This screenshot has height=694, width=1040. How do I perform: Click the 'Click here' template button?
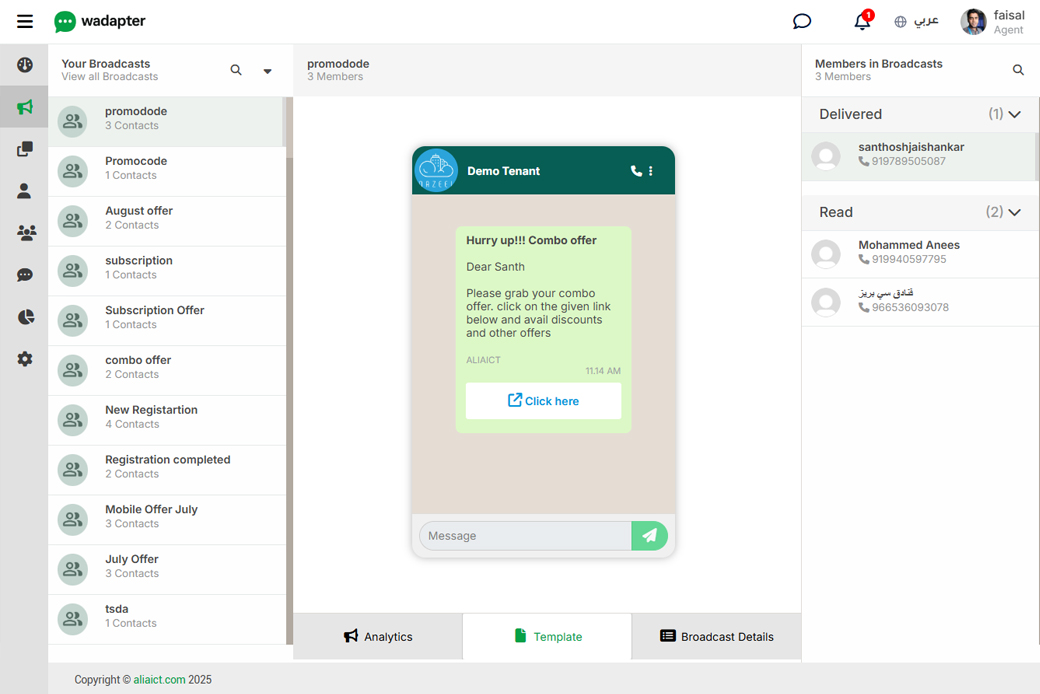pyautogui.click(x=543, y=401)
